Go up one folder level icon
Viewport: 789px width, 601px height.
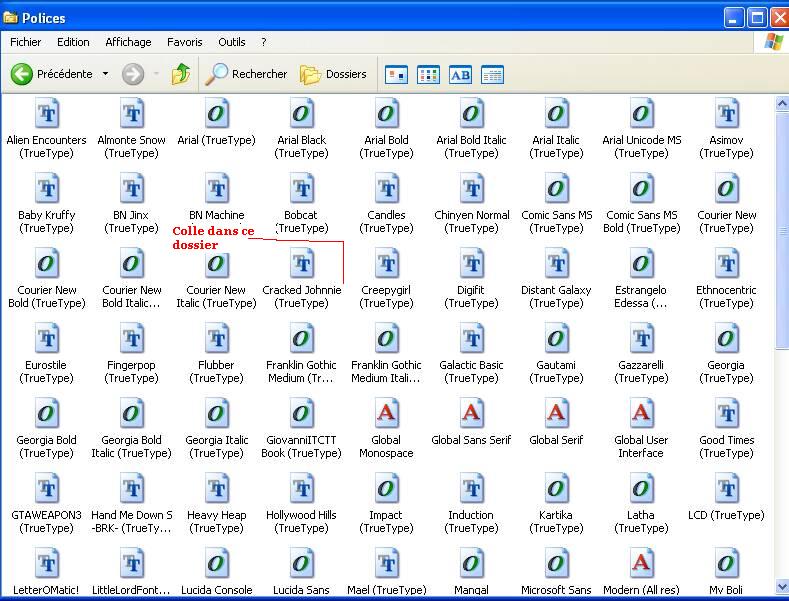(x=181, y=74)
